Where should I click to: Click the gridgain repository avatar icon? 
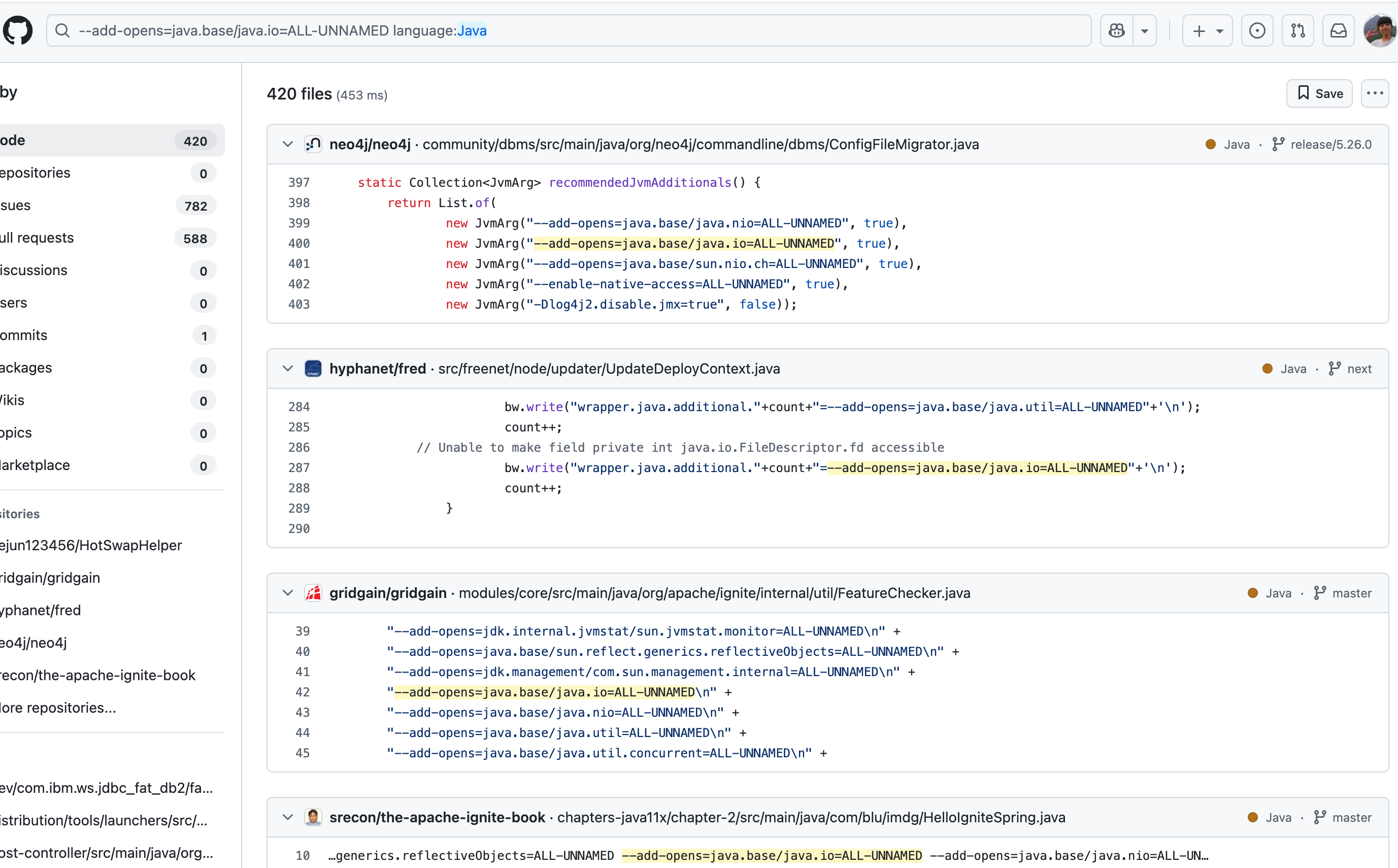point(313,593)
